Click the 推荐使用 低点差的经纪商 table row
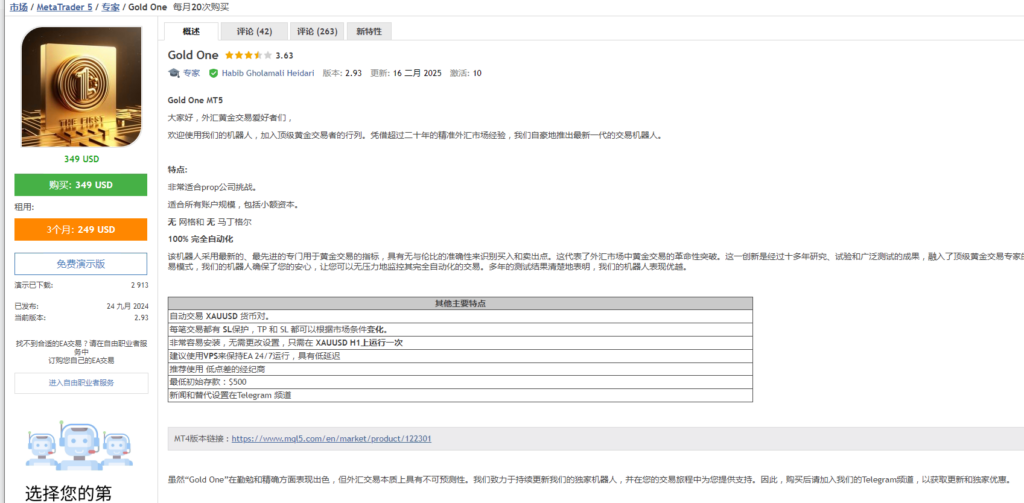 click(460, 369)
